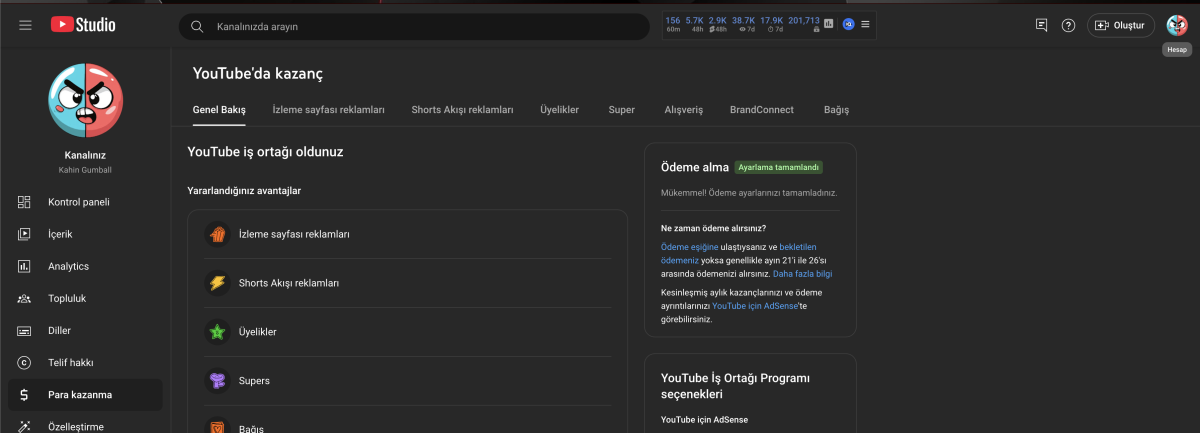
Task: Click the Oluştur create button
Action: tap(1121, 25)
